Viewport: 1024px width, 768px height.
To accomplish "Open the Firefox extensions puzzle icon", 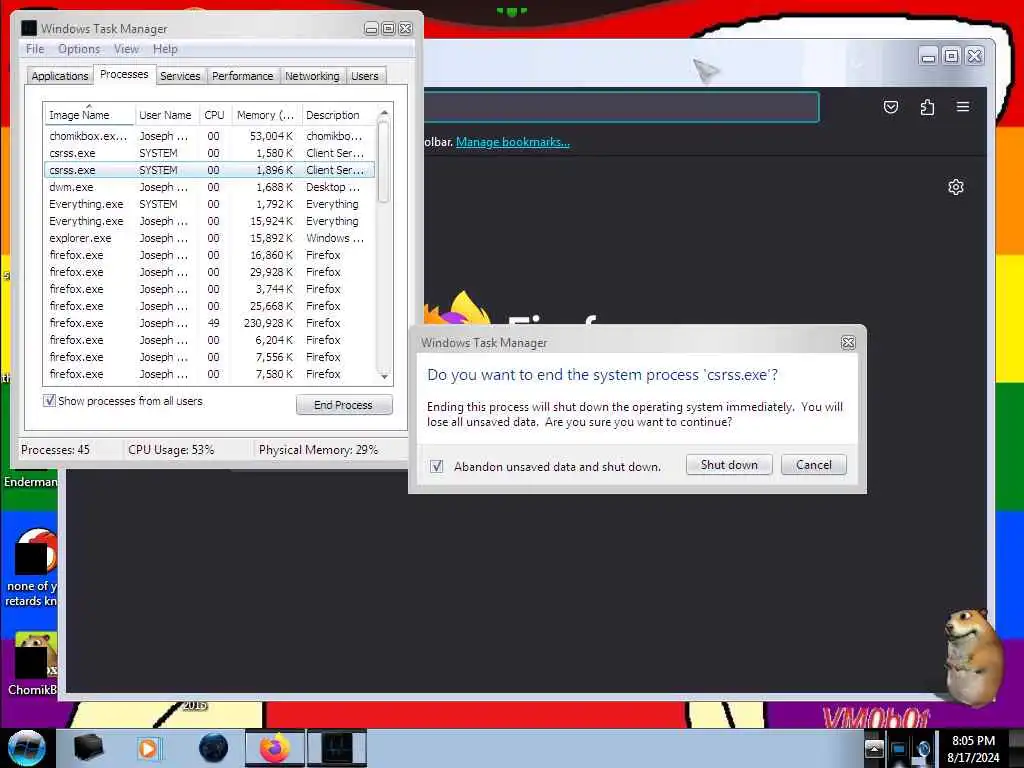I will click(927, 107).
